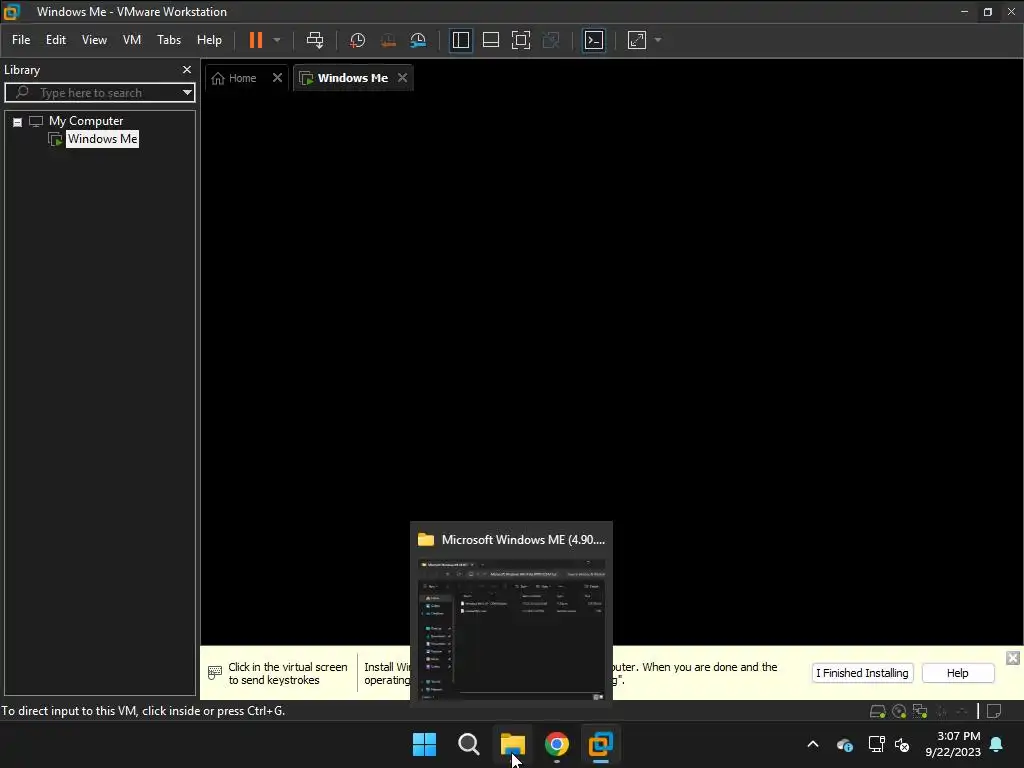
Task: Open the View menu
Action: [94, 40]
